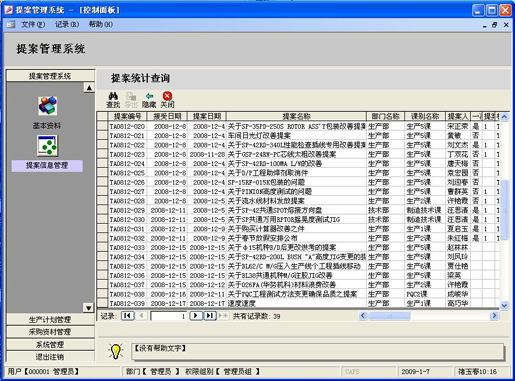515x381 pixels.
Task: Go to first record button
Action: (128, 316)
